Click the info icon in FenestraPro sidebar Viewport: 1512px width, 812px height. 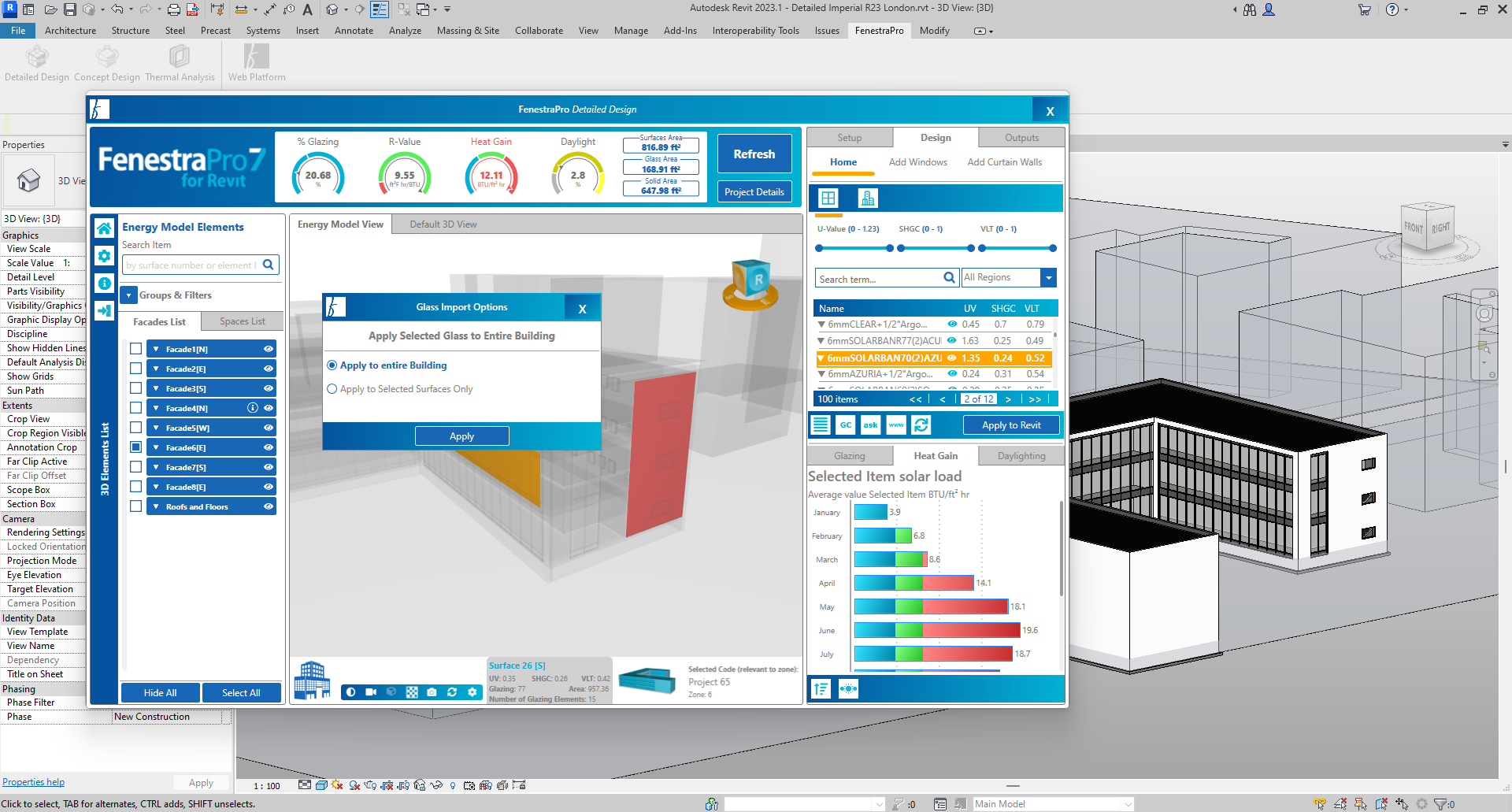click(104, 283)
